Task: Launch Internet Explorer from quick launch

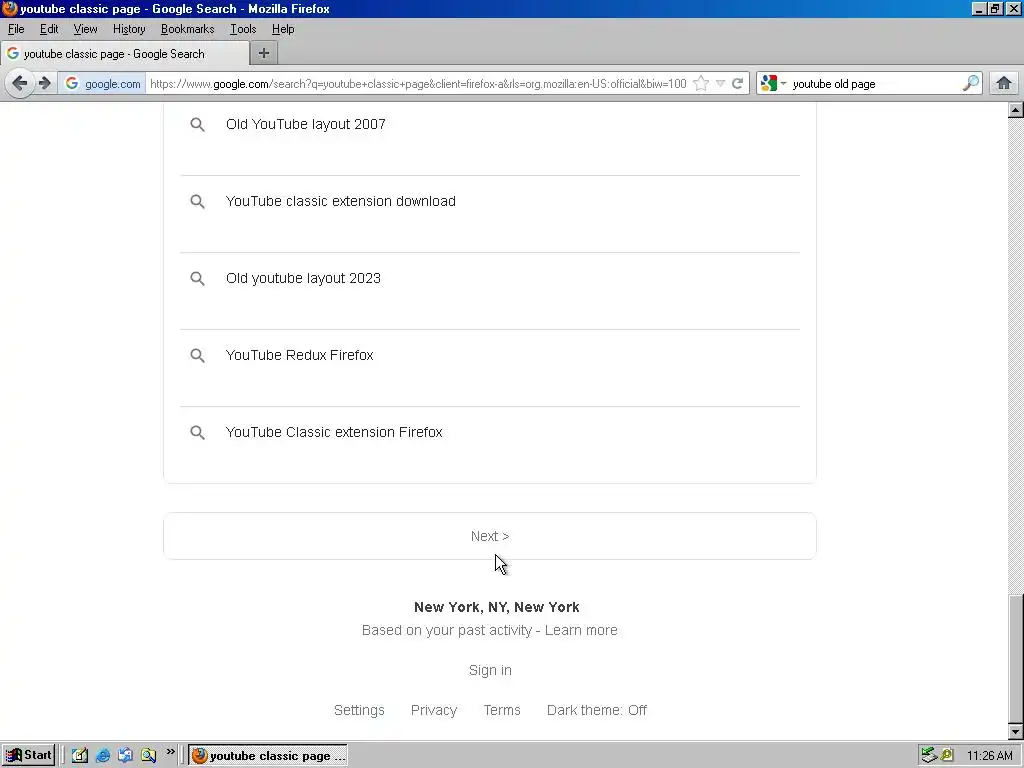Action: [103, 756]
